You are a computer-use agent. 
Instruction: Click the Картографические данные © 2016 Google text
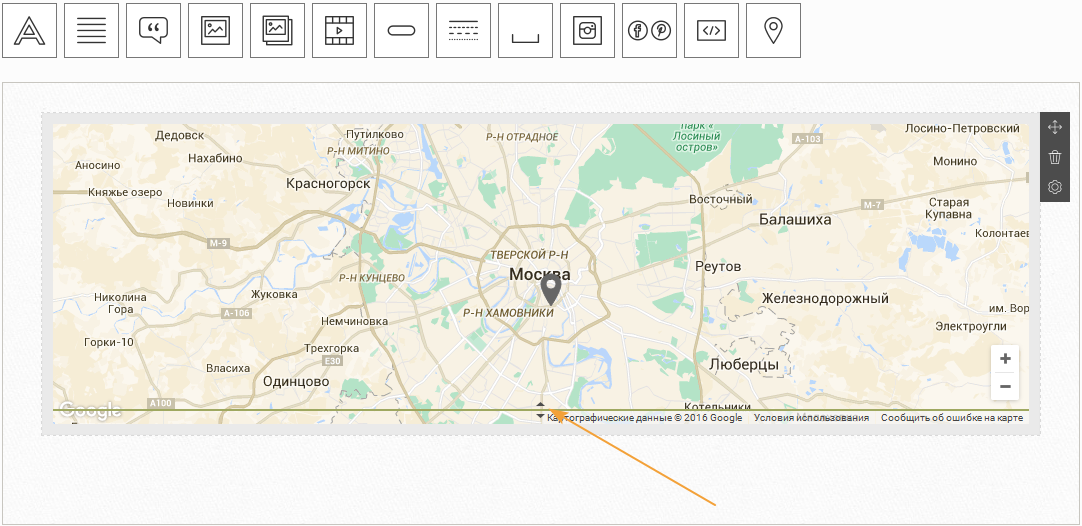pos(645,418)
